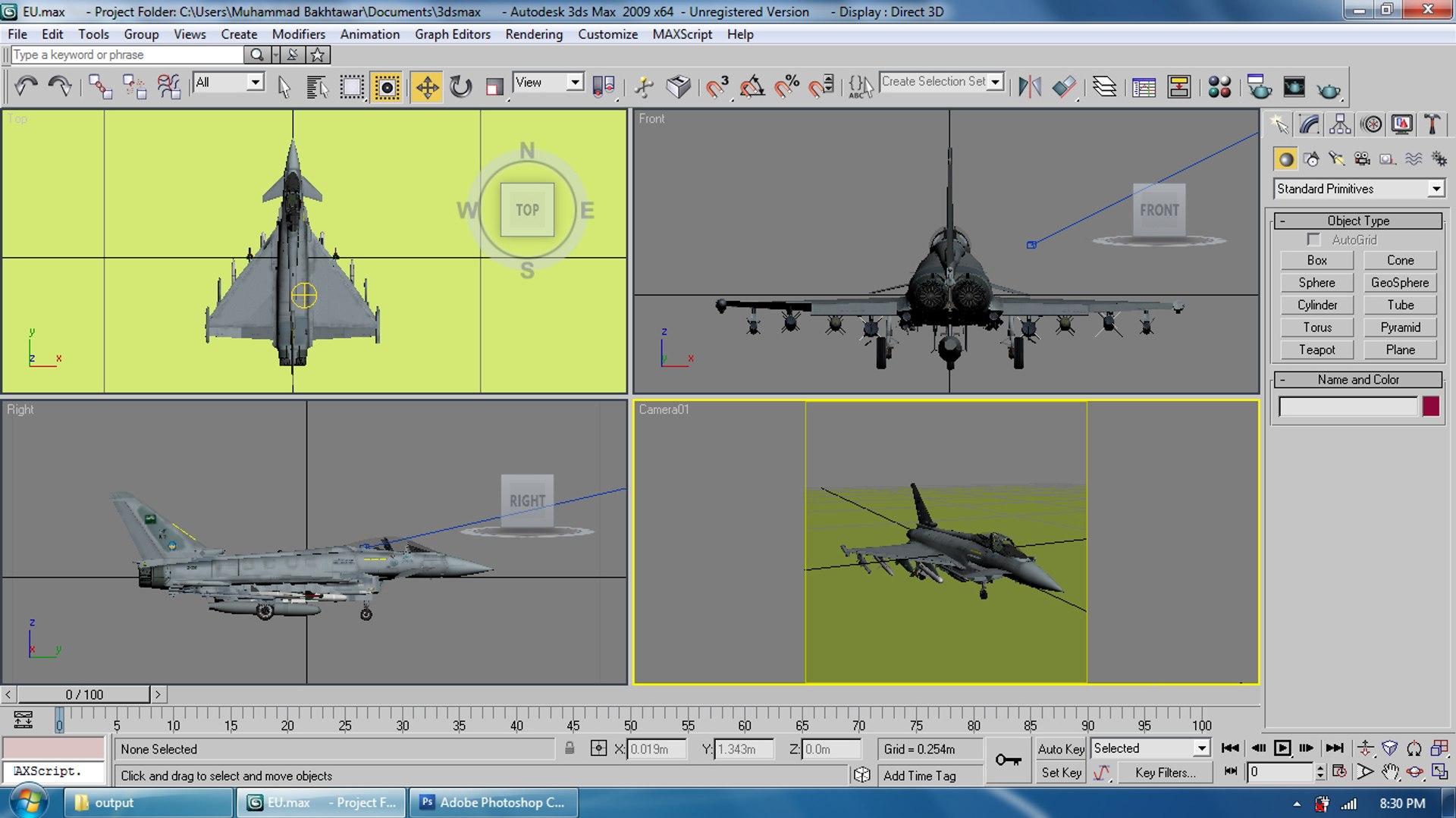Activate the Select Object arrow tool
The width and height of the screenshot is (1456, 818).
click(284, 86)
